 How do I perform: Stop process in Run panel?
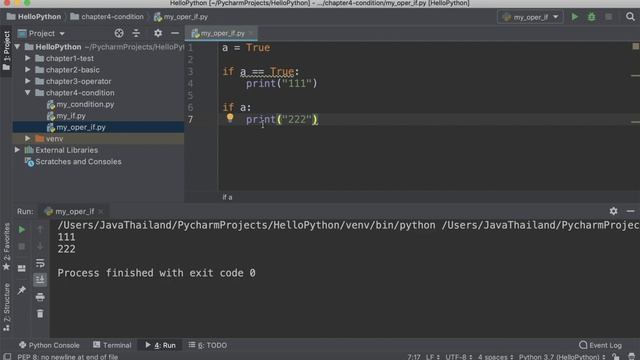click(22, 247)
